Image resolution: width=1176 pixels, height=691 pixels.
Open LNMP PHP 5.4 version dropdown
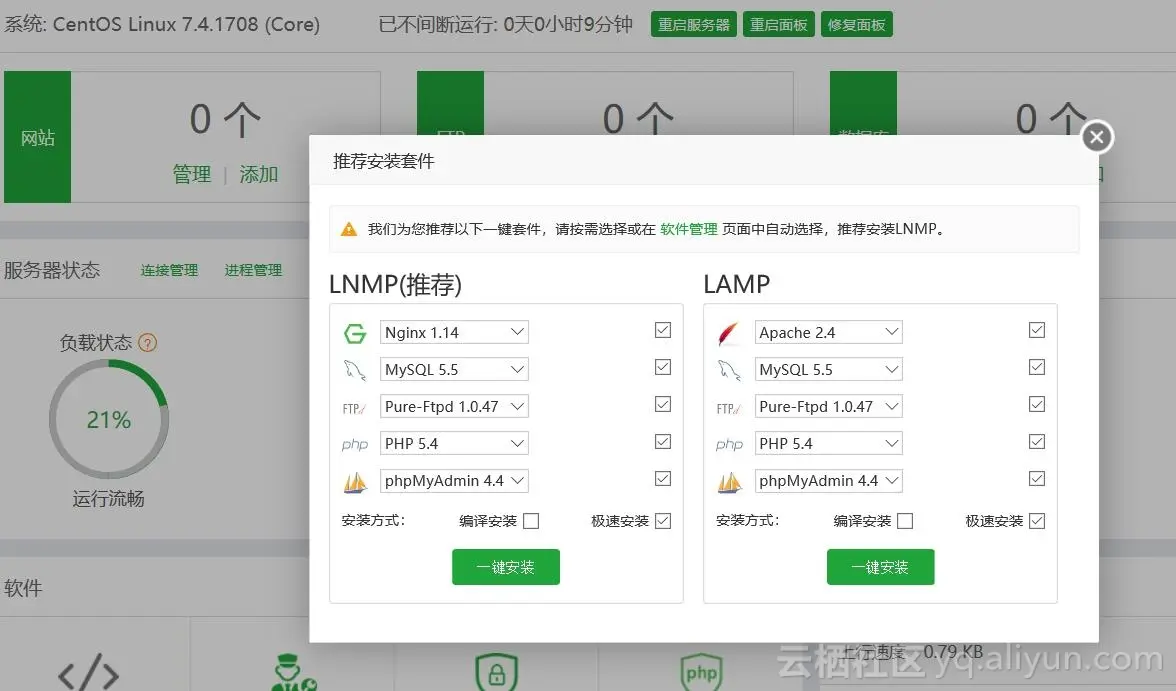coord(454,443)
